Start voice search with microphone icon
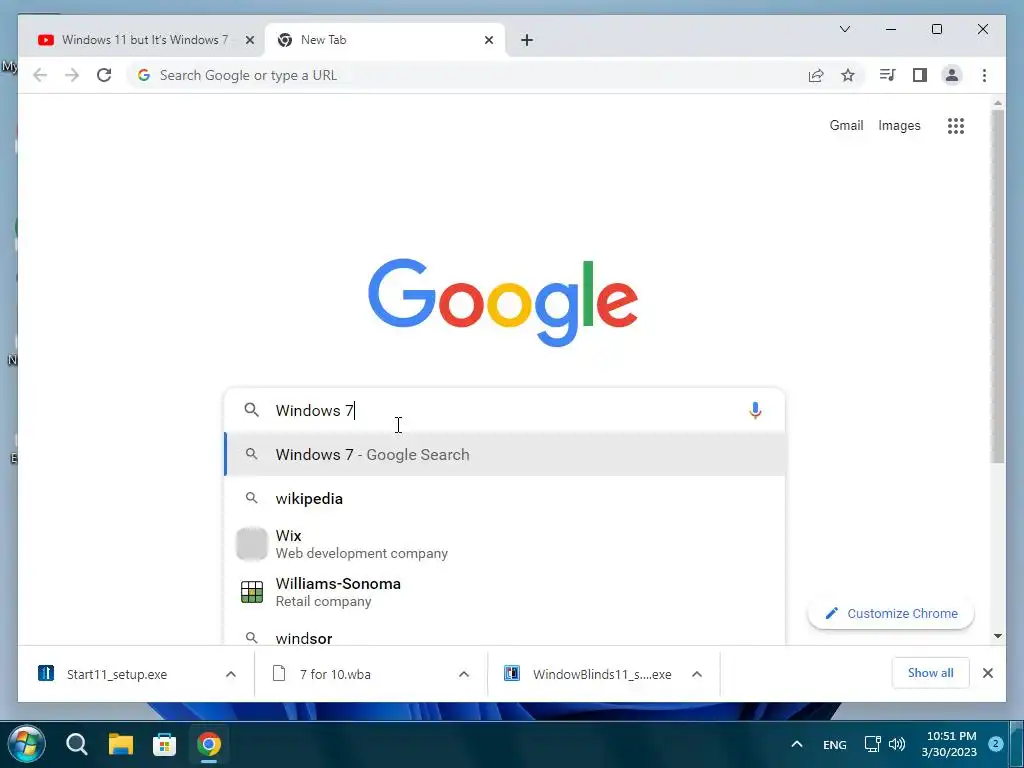The height and width of the screenshot is (768, 1024). [755, 410]
